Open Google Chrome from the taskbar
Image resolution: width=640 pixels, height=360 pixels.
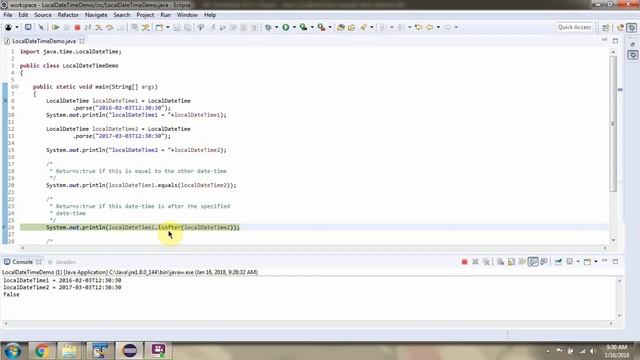[41, 351]
